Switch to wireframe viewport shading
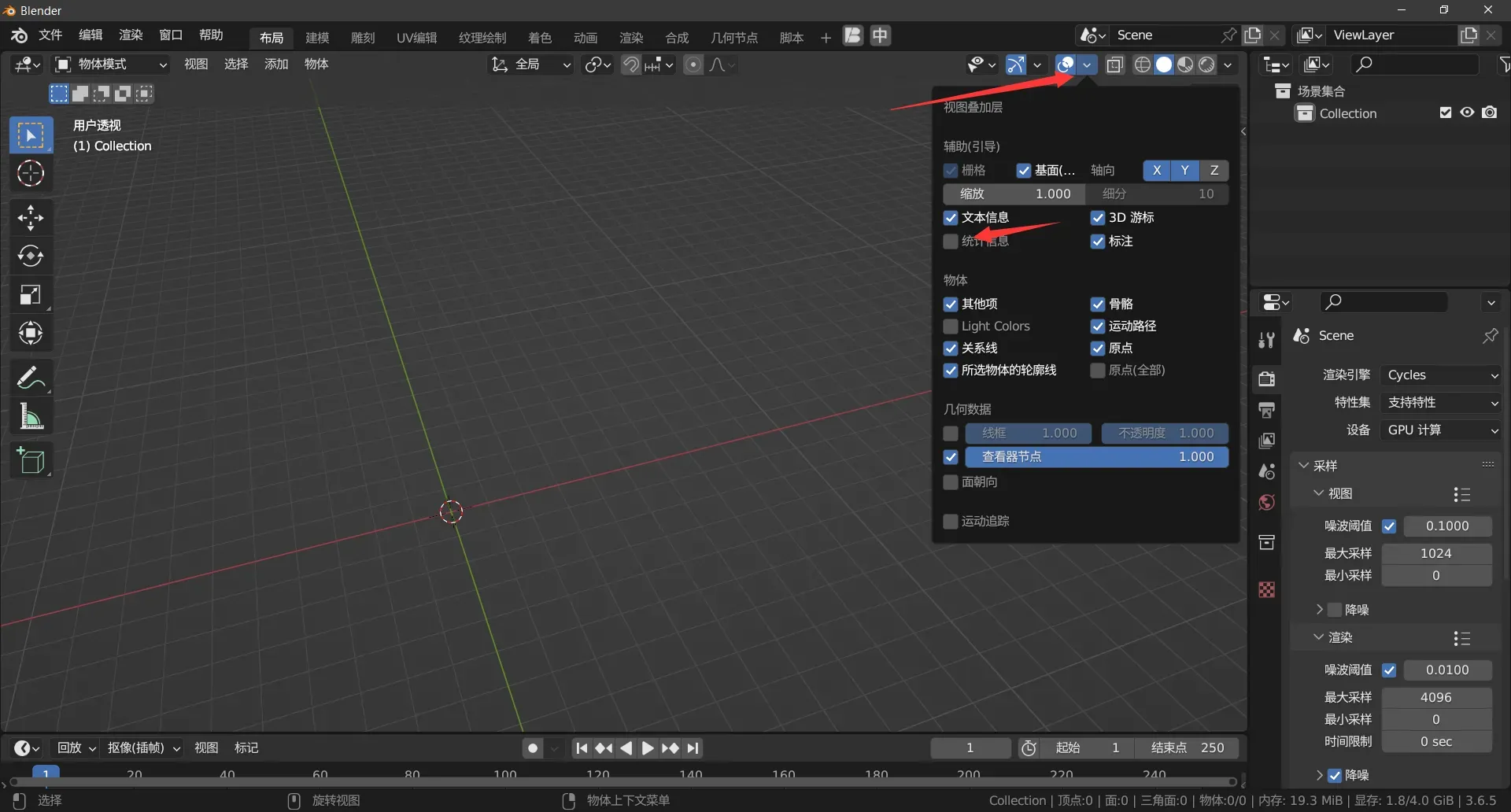 click(x=1143, y=65)
